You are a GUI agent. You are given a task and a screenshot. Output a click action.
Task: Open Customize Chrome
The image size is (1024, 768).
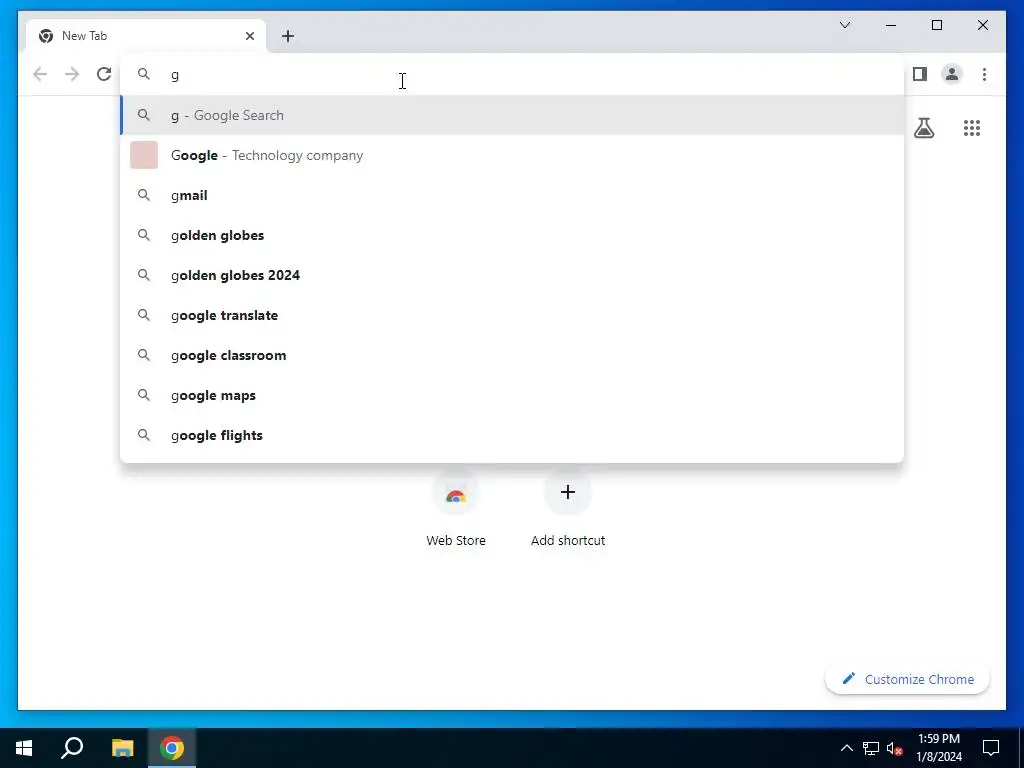(908, 679)
